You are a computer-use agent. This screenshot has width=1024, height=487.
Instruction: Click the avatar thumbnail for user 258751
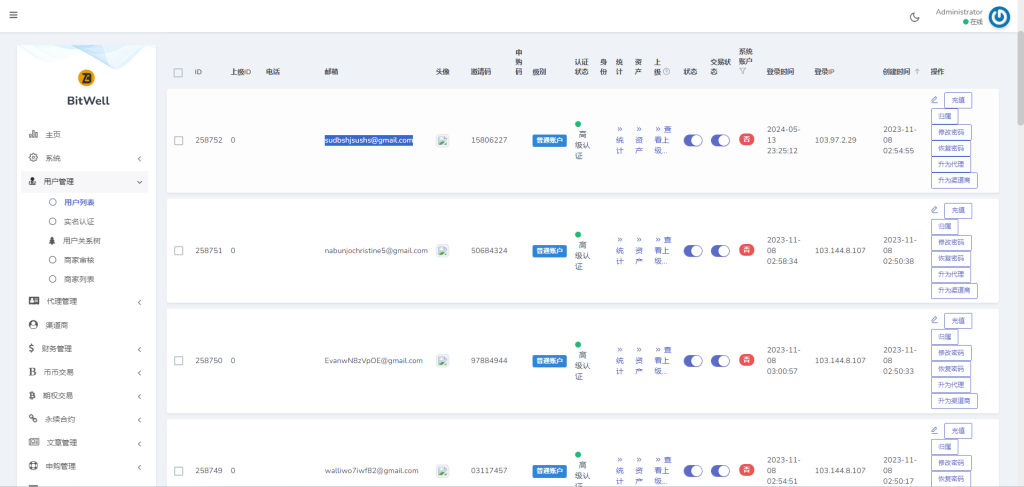(x=443, y=251)
